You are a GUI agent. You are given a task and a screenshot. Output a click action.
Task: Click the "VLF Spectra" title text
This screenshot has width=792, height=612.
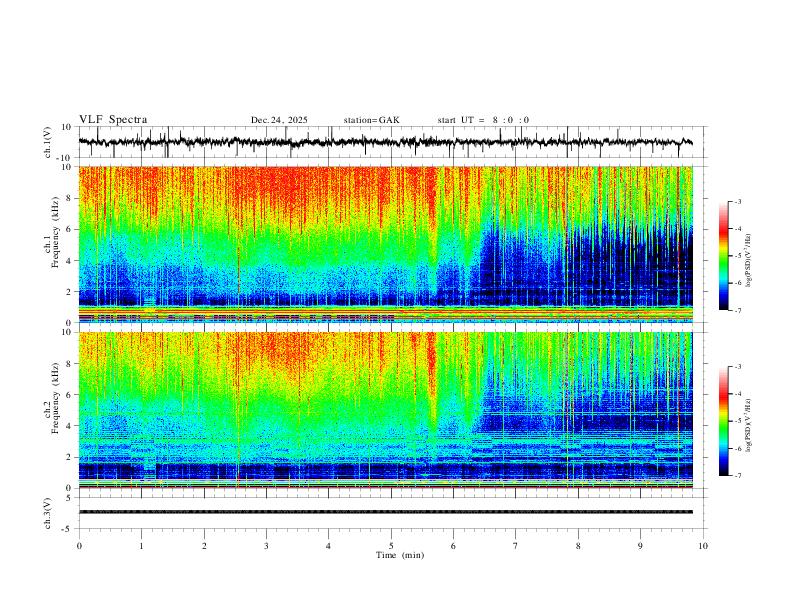tap(113, 120)
